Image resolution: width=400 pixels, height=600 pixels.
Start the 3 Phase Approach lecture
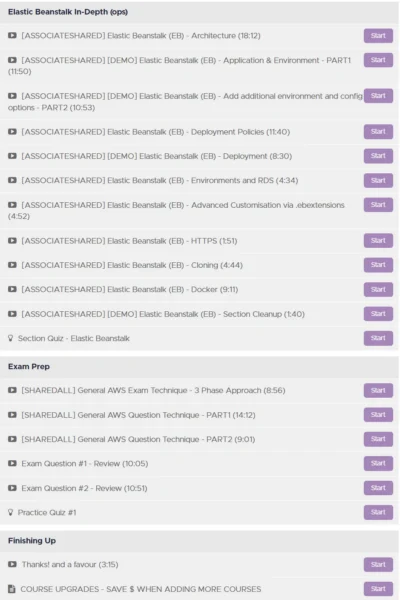pyautogui.click(x=378, y=390)
